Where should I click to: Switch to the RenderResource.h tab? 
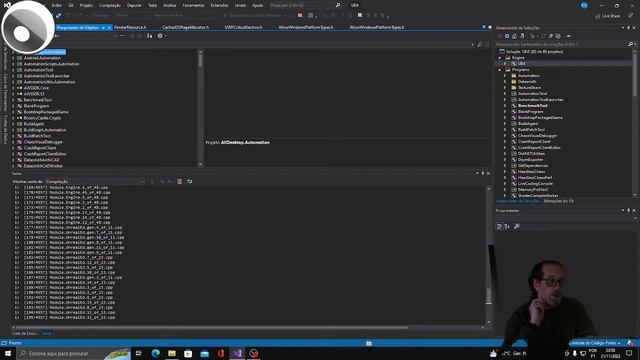click(x=130, y=27)
